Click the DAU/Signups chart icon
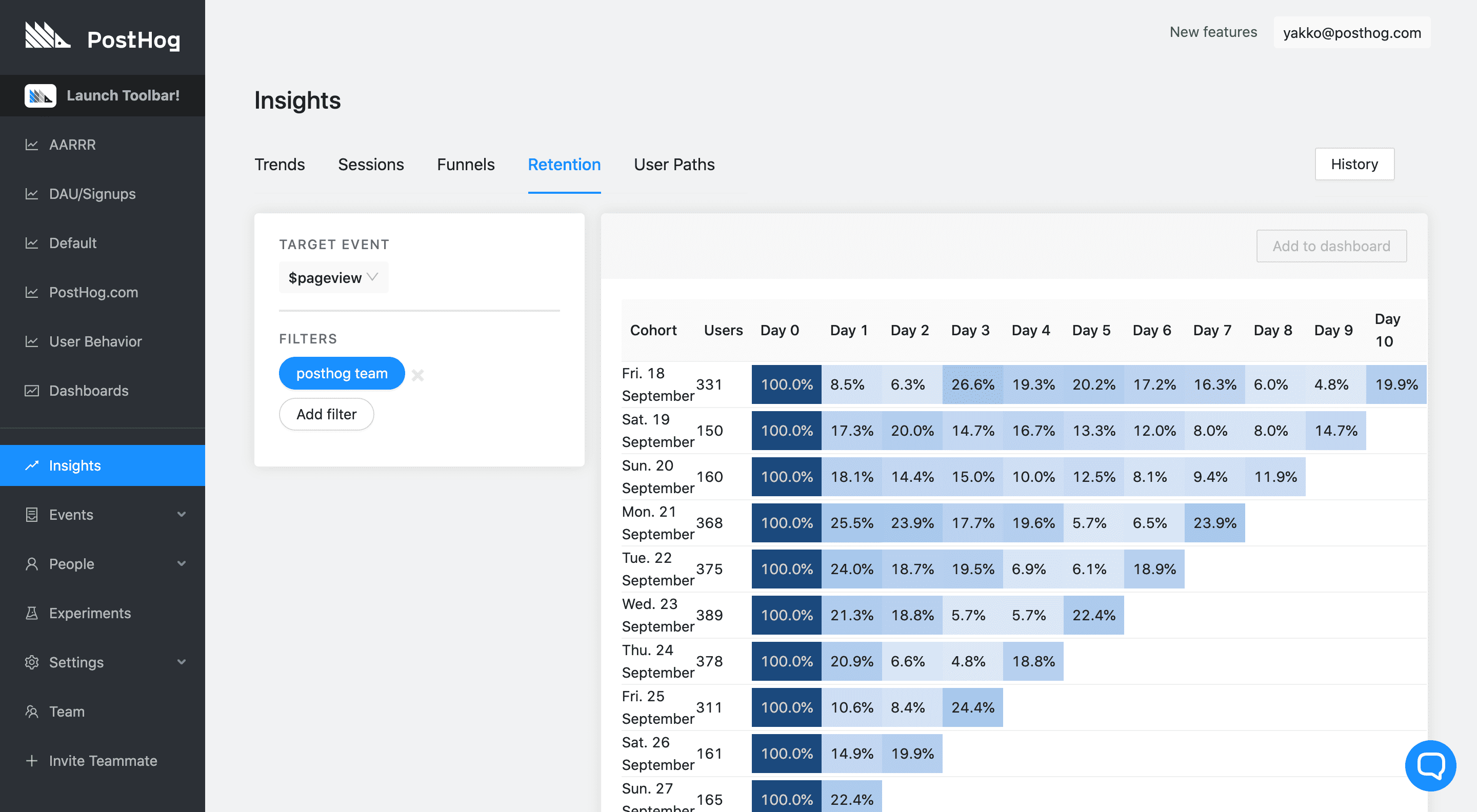1477x812 pixels. coord(31,194)
